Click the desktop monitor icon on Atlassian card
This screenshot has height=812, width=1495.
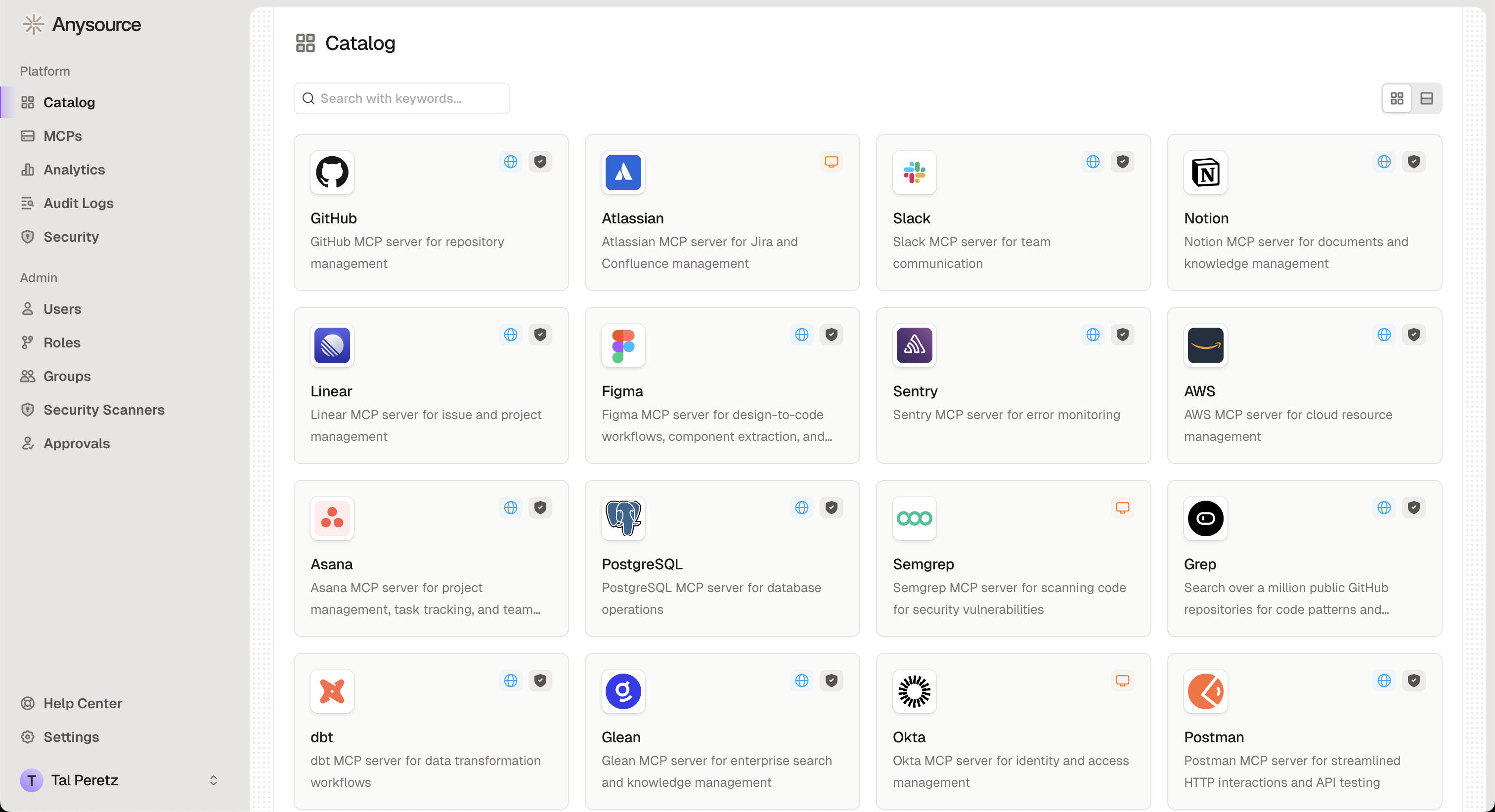pos(831,162)
